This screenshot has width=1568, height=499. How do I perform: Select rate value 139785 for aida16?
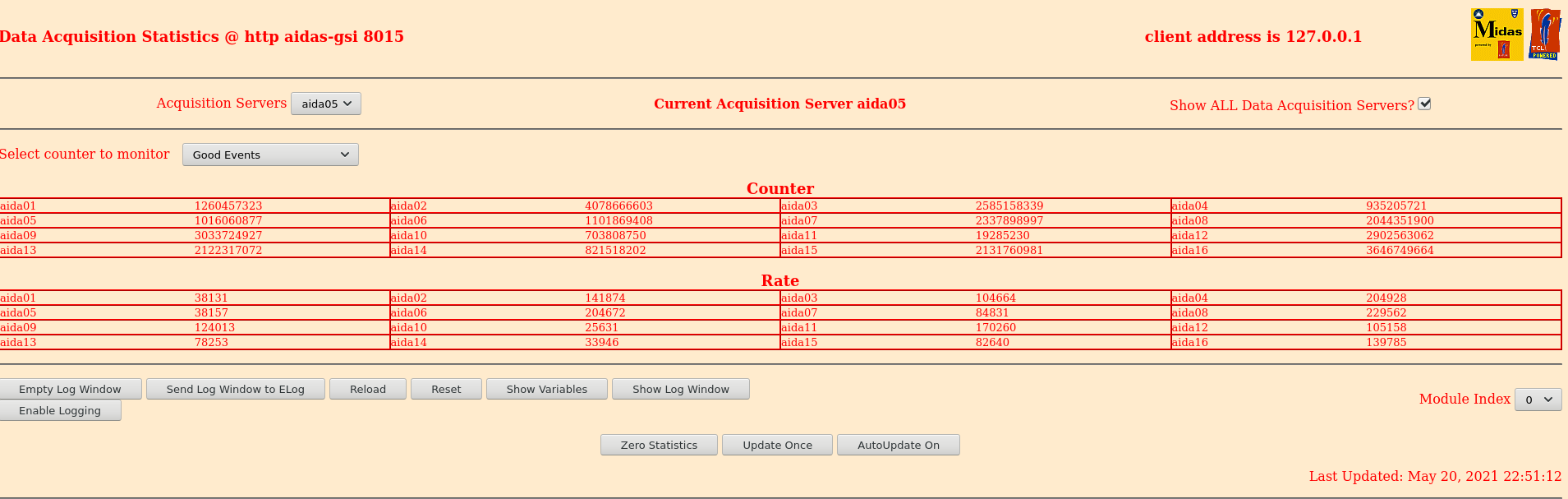1386,342
